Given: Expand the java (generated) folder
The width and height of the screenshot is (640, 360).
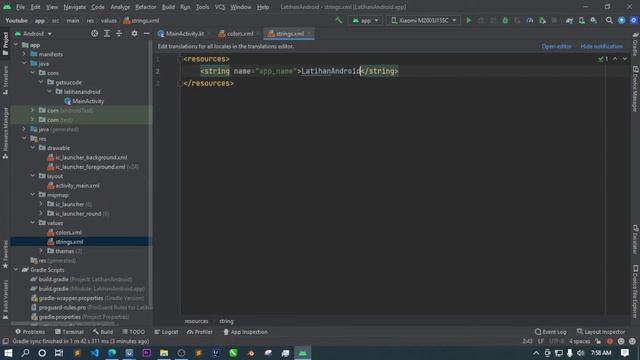Looking at the screenshot, I should (x=24, y=129).
